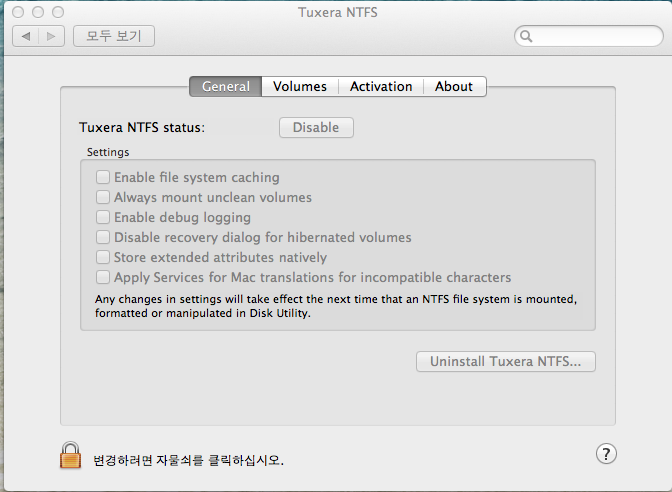Image resolution: width=672 pixels, height=492 pixels.
Task: Click the 모두 보기 (Show All) button
Action: pyautogui.click(x=114, y=36)
